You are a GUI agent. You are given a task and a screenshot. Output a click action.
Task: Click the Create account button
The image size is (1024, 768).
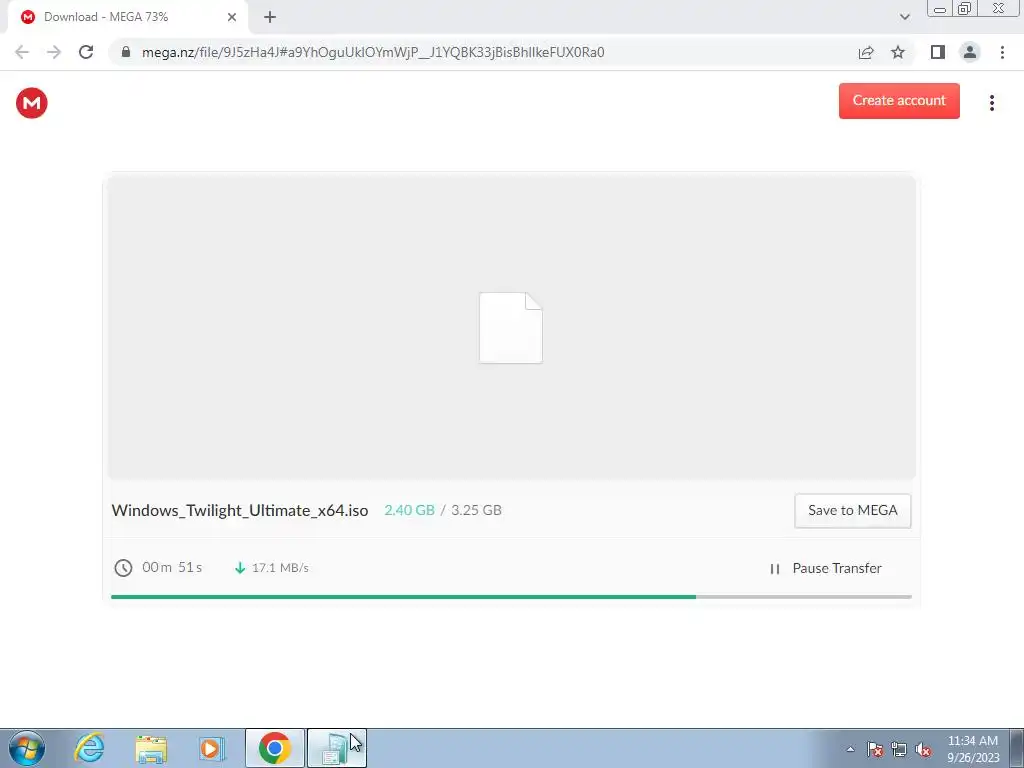pyautogui.click(x=899, y=101)
